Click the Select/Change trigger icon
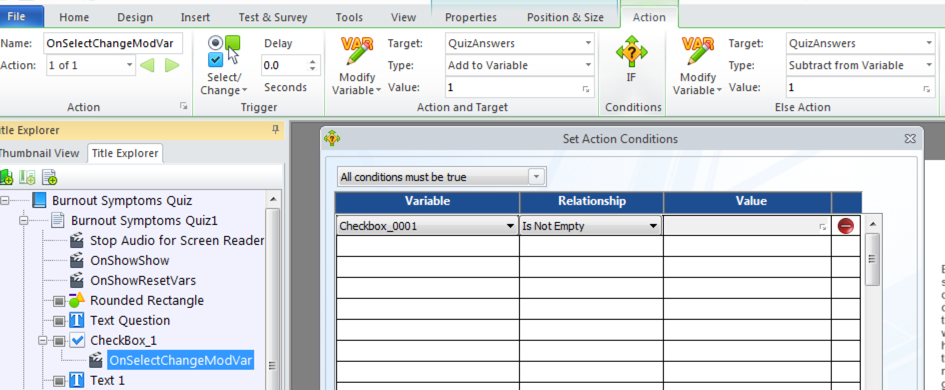 tap(224, 52)
